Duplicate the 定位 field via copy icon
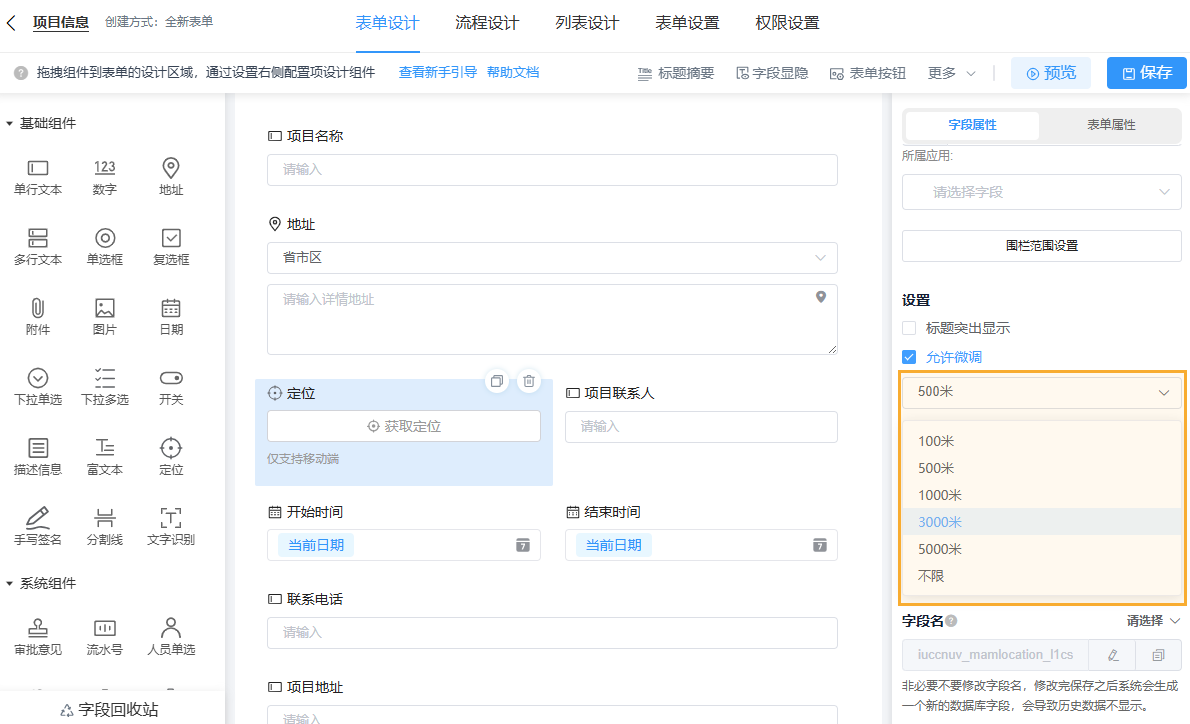 (x=497, y=381)
